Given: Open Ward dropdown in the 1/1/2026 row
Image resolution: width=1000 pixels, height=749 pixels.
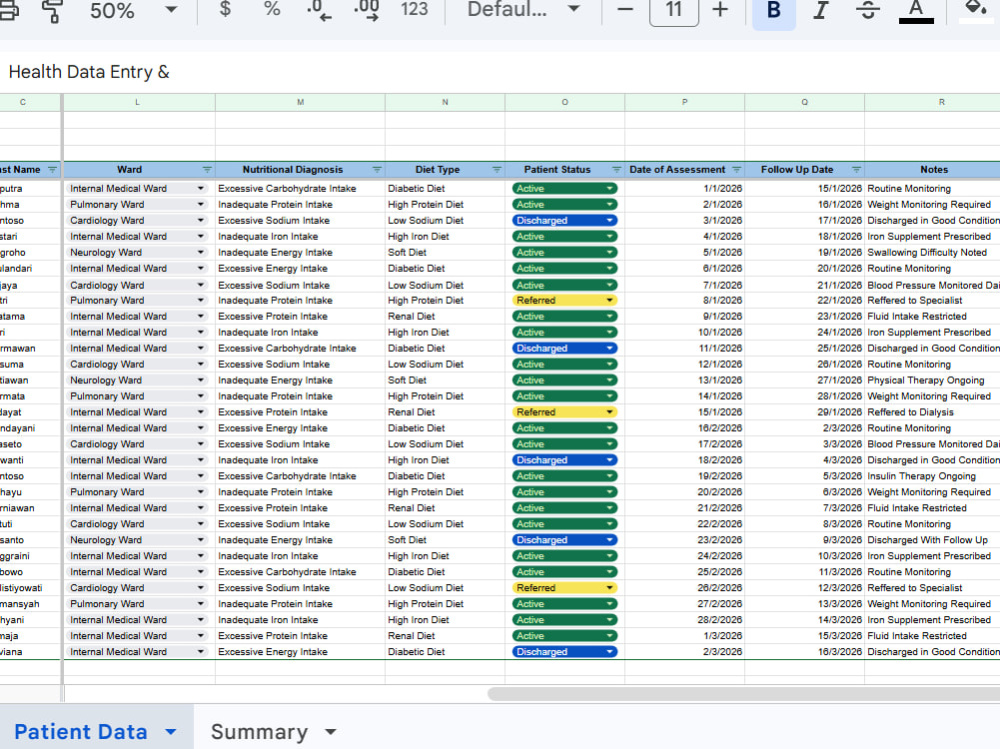Looking at the screenshot, I should pos(201,189).
